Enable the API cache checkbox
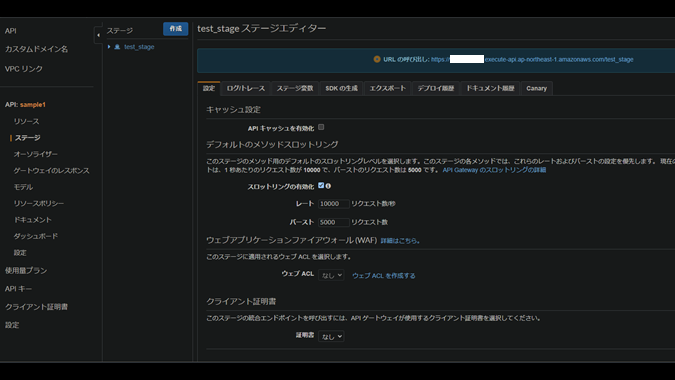 point(321,127)
